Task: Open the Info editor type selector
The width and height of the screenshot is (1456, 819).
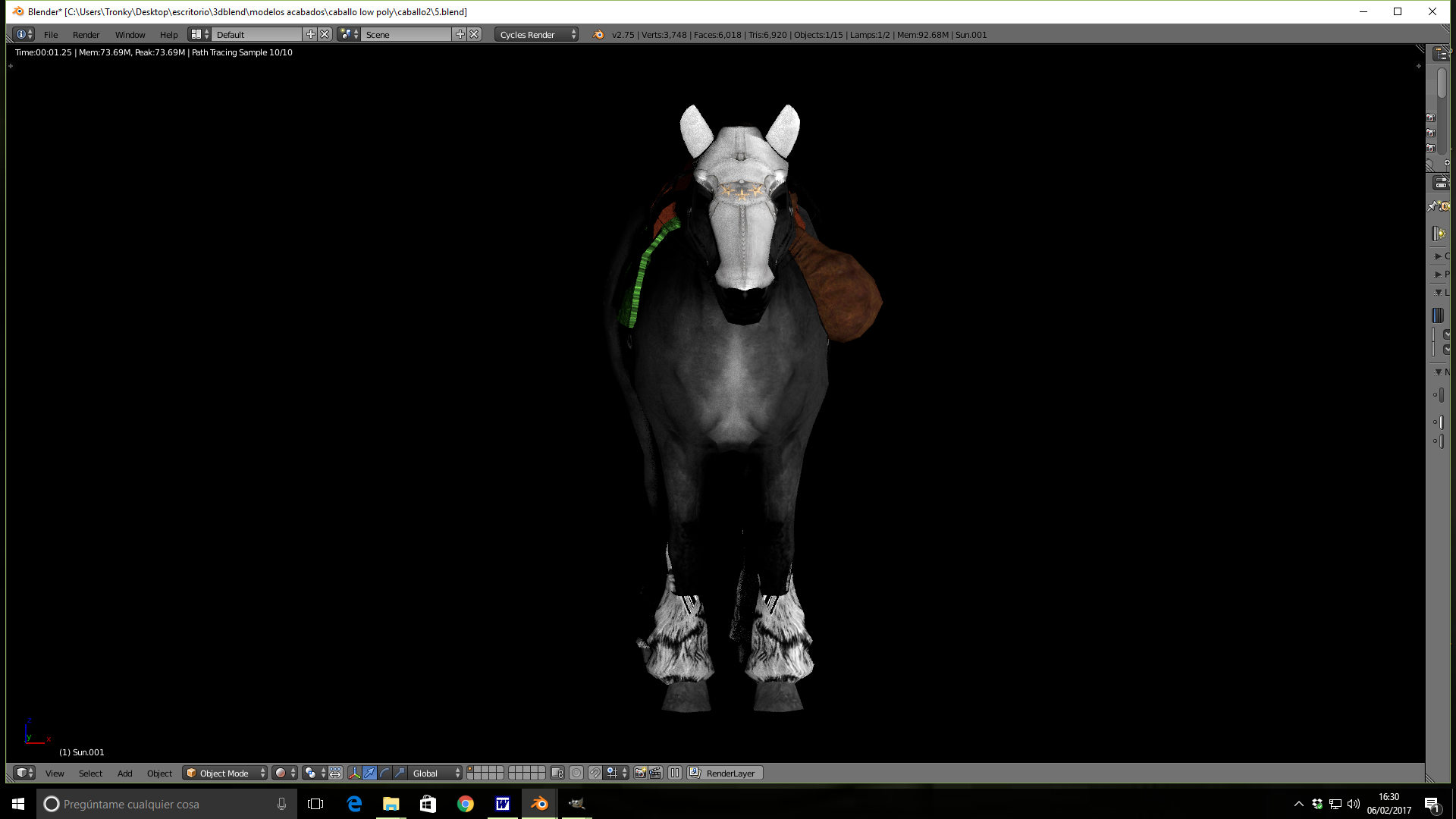Action: click(24, 34)
